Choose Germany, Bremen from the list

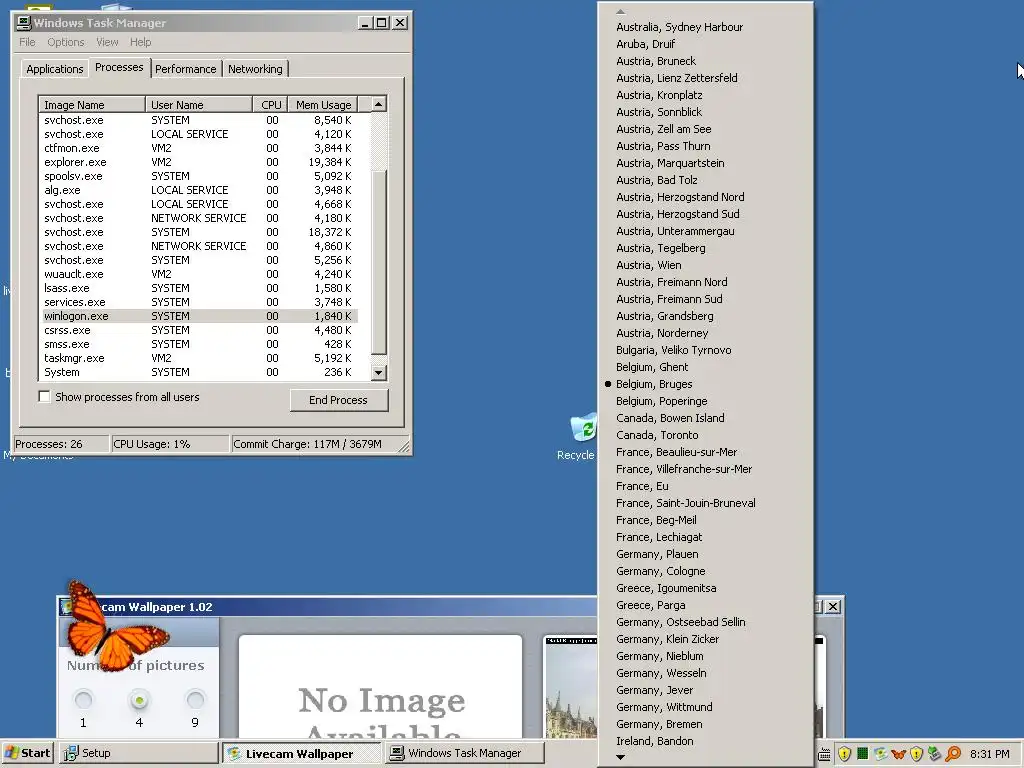705,724
